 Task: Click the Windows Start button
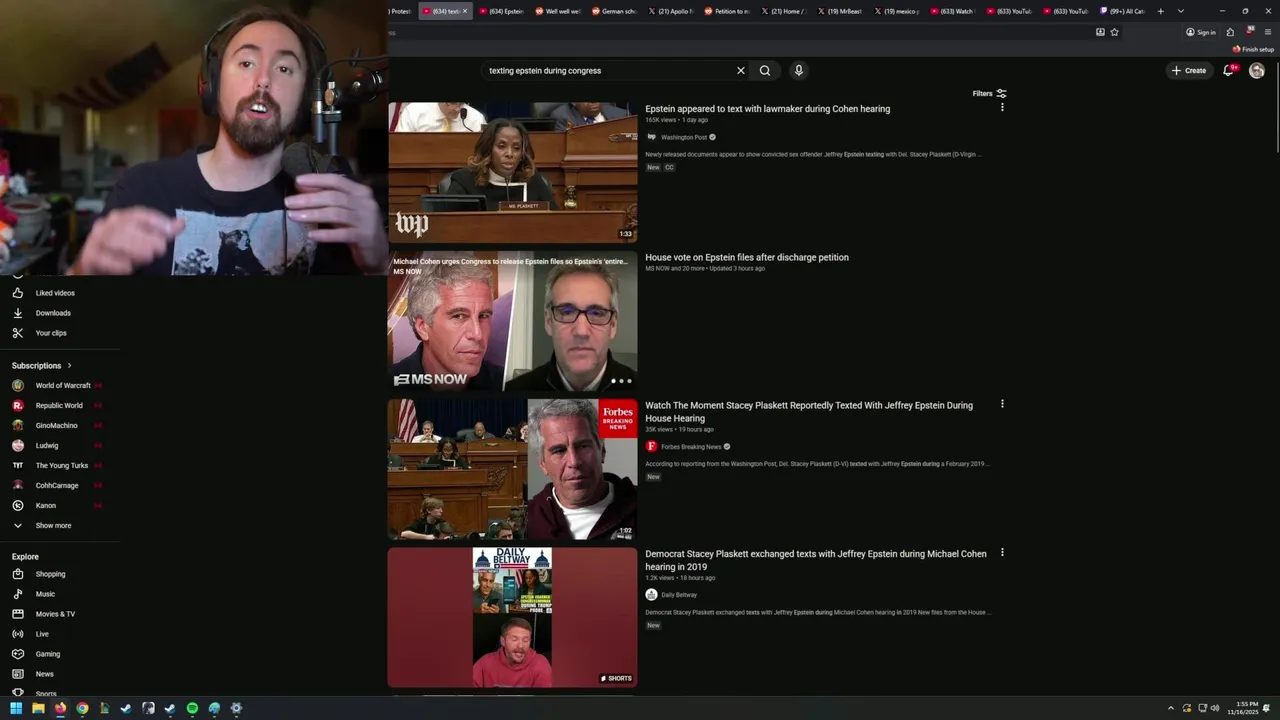click(x=16, y=708)
